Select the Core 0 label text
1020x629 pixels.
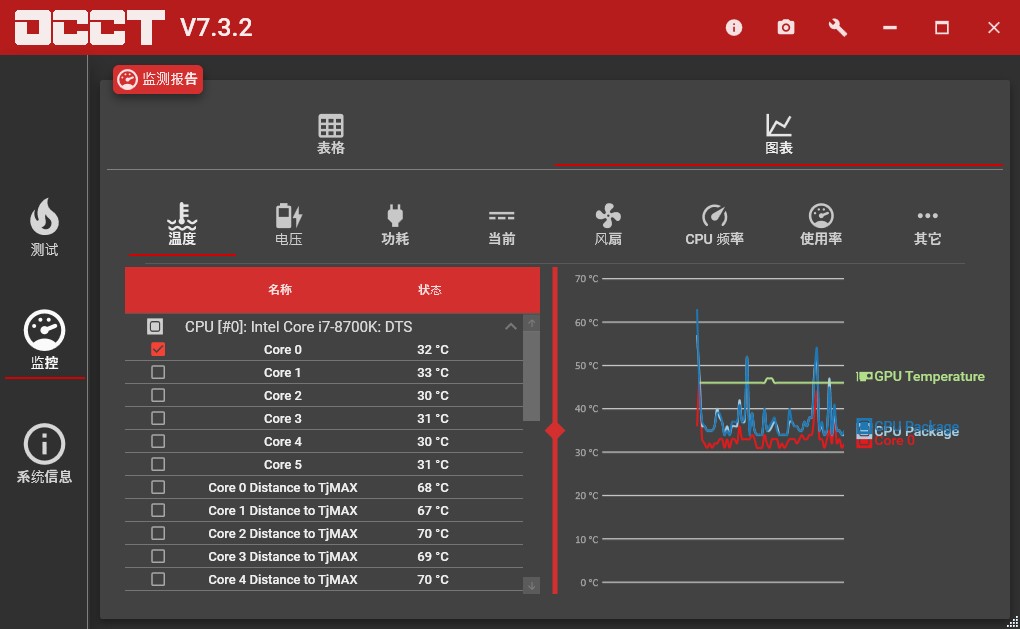tap(282, 349)
